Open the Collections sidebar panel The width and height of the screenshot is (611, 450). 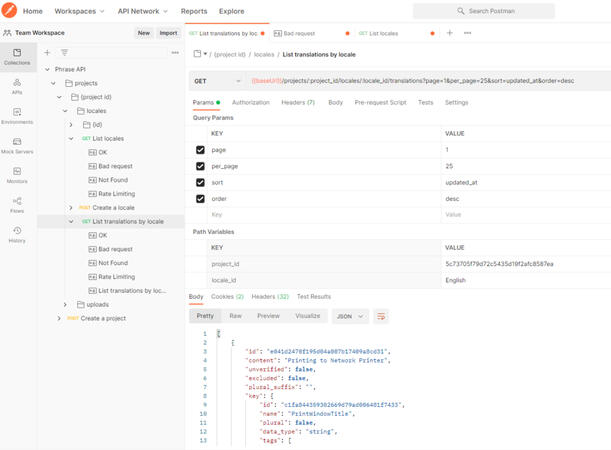[17, 56]
